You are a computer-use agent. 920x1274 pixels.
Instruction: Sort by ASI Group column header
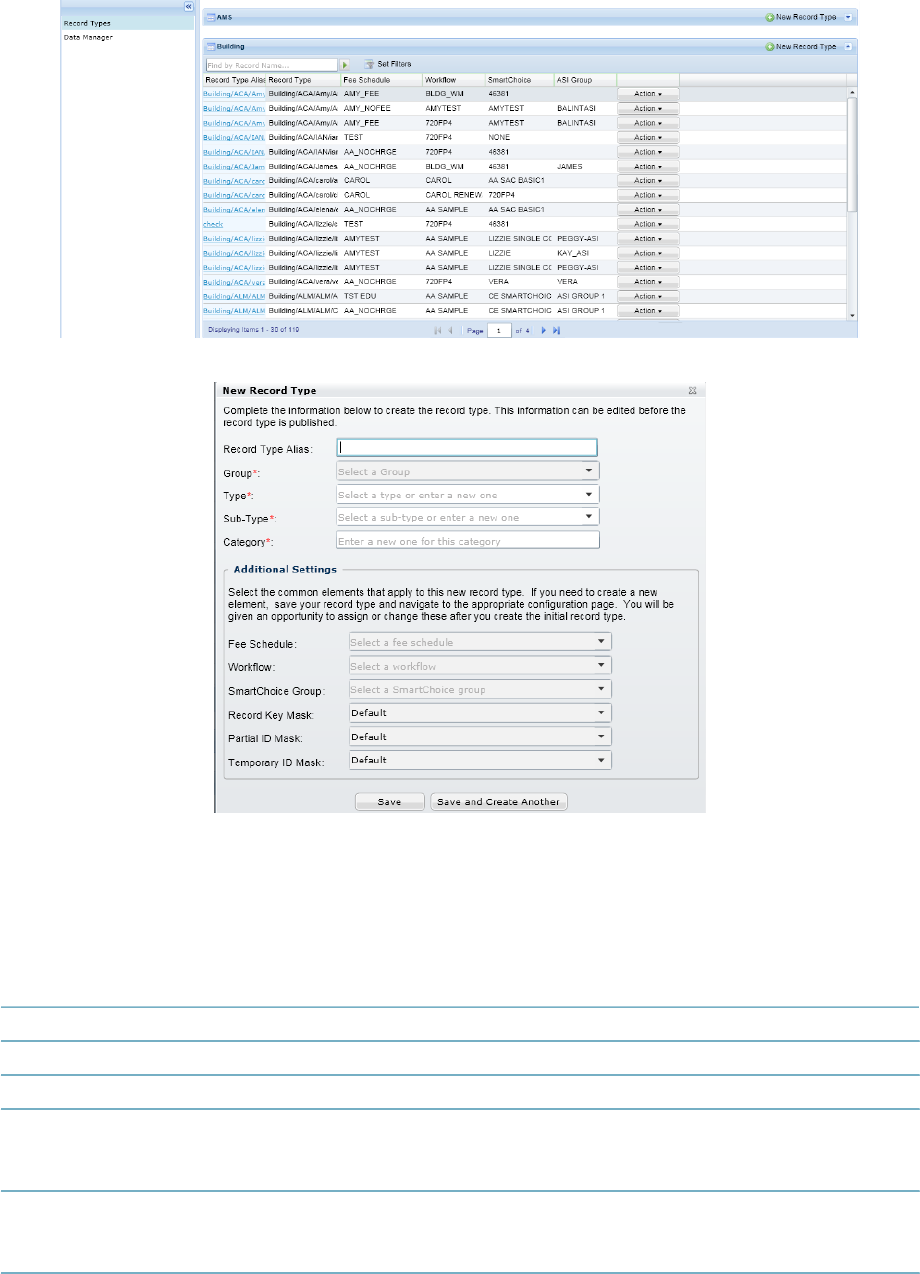click(x=585, y=79)
